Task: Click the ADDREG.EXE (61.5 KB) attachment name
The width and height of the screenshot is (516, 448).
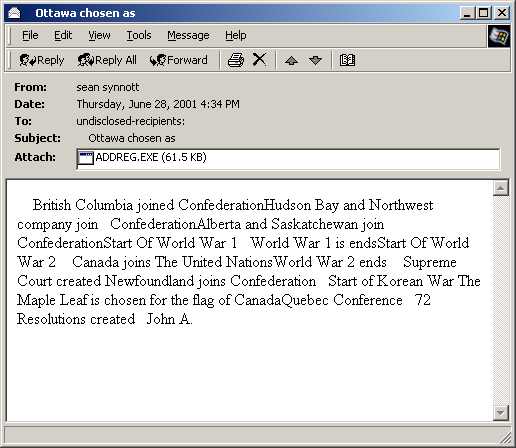Action: click(151, 157)
